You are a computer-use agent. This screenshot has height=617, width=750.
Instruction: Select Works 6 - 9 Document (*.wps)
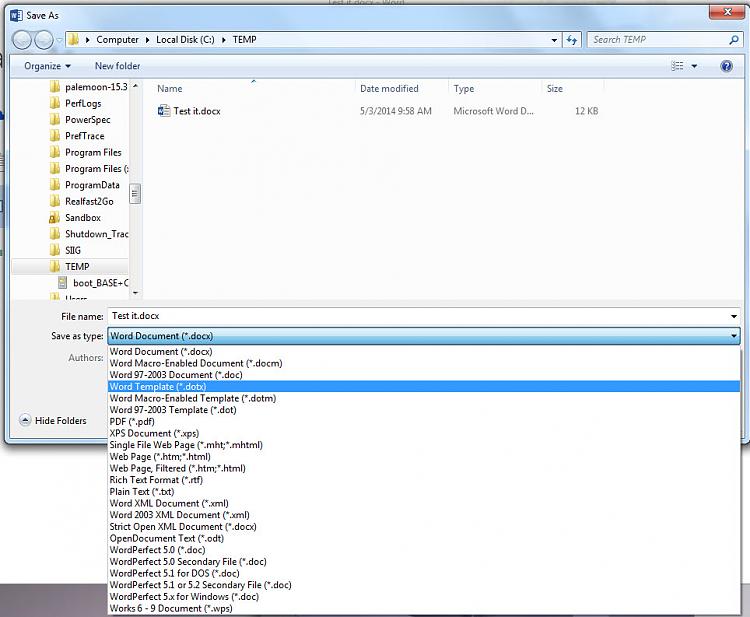tap(424, 608)
